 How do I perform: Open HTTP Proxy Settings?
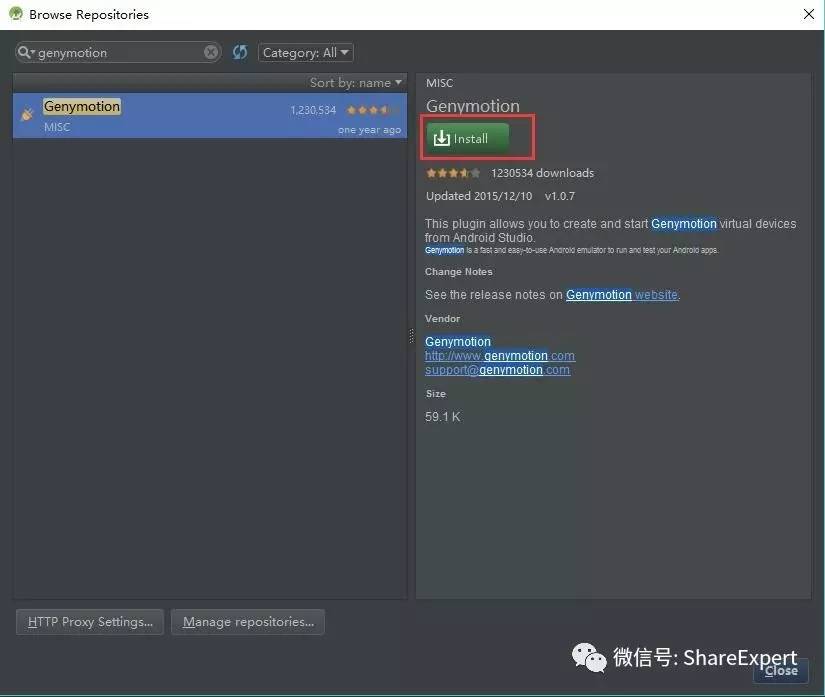point(90,622)
